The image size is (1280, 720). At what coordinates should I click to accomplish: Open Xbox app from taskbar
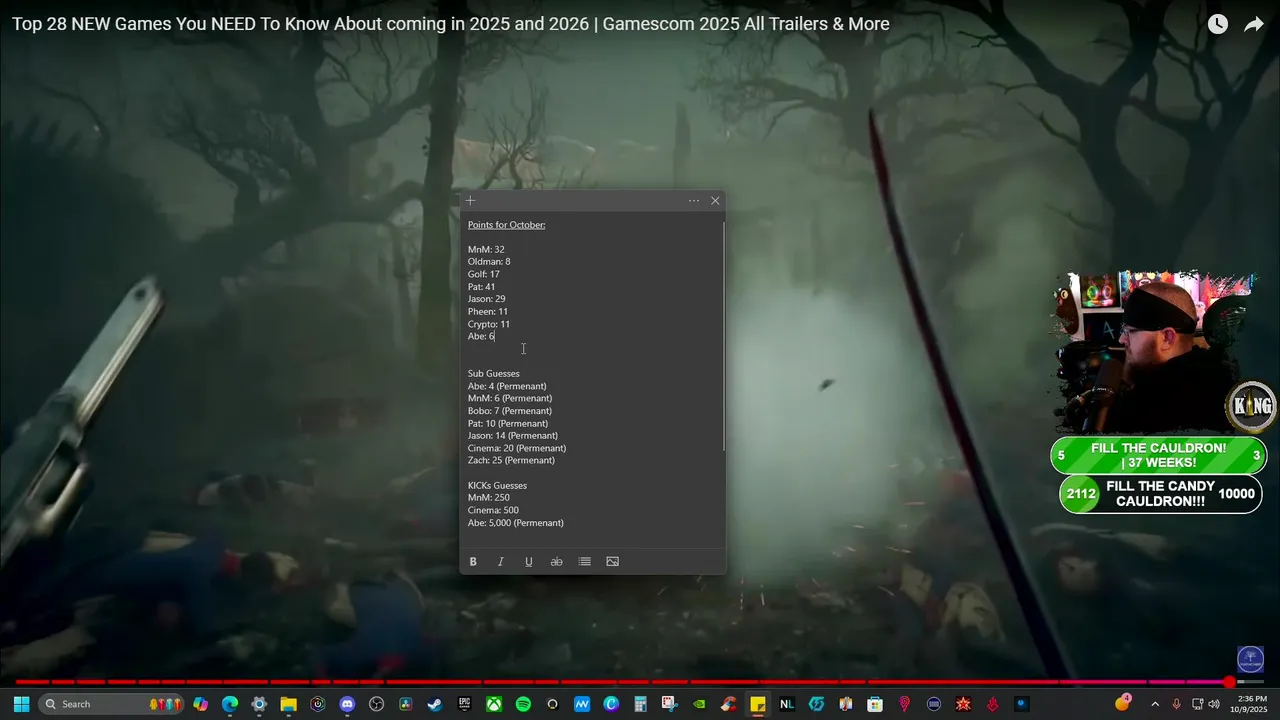tap(494, 704)
